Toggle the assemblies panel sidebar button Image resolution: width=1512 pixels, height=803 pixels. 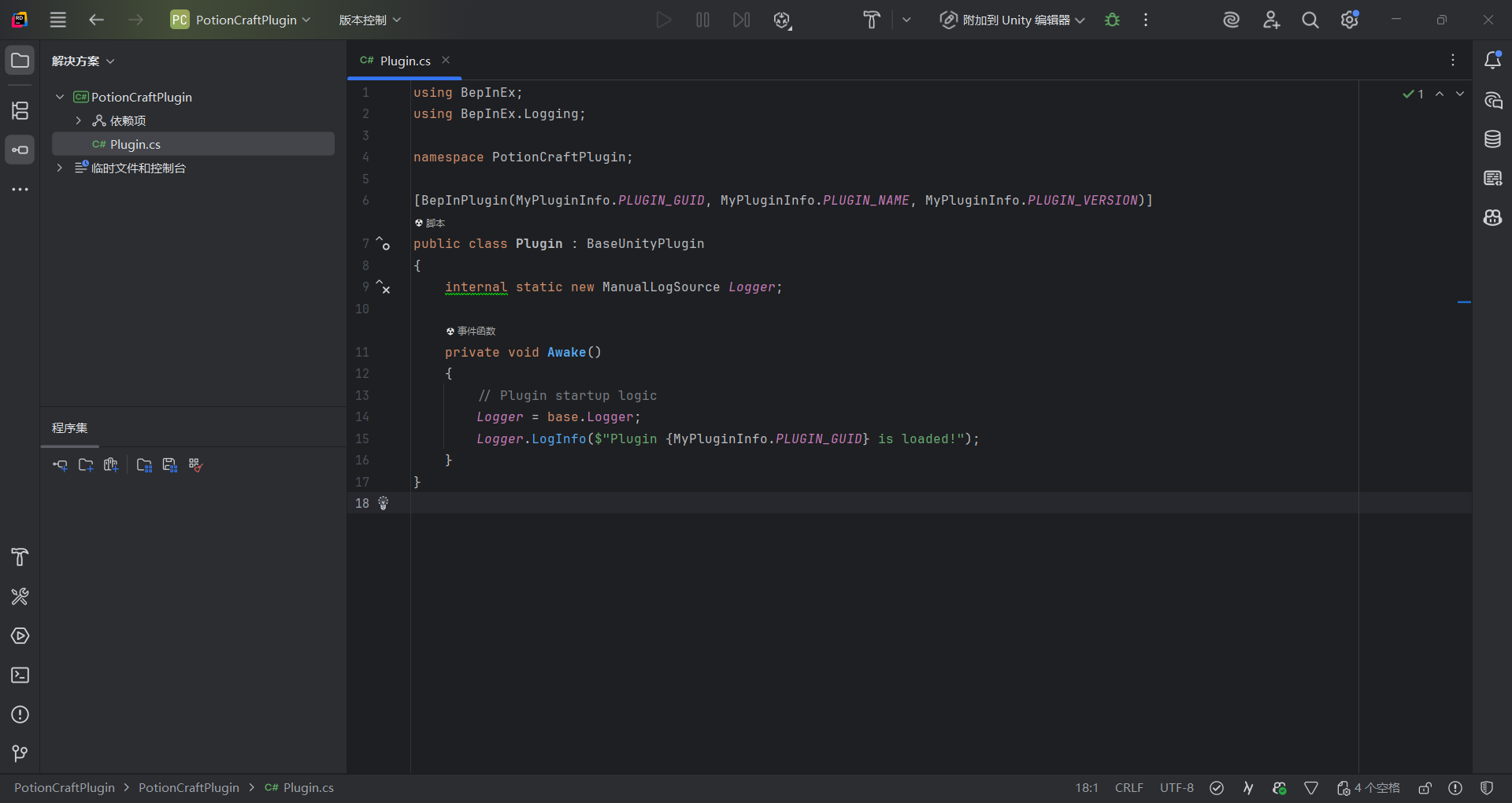point(20,150)
